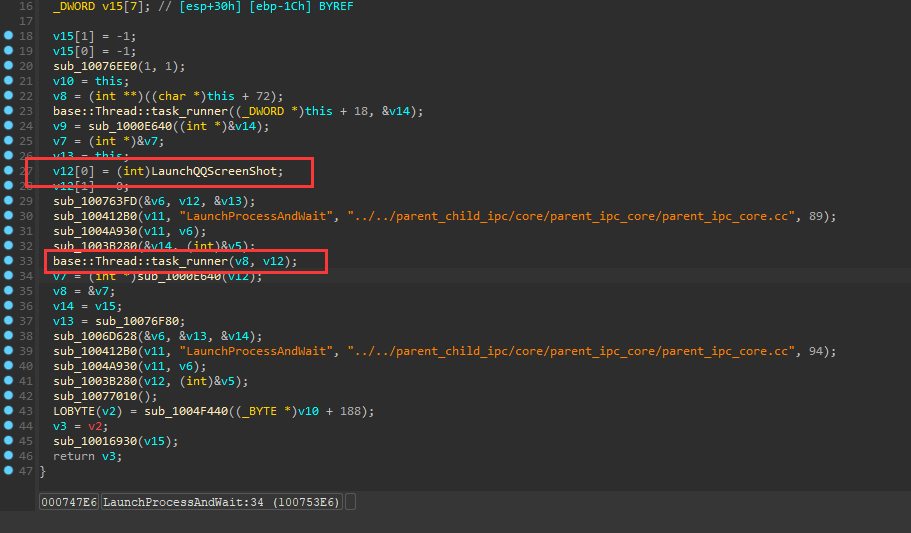This screenshot has width=911, height=533.
Task: Click sub_1003B280 on line 41
Action: [95, 381]
